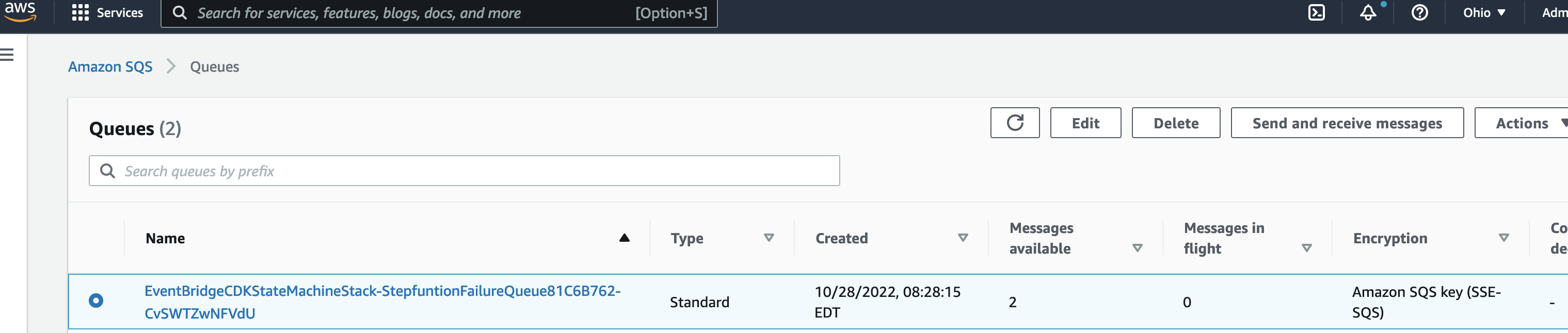Open the Actions dropdown
1568x333 pixels.
(x=1521, y=123)
